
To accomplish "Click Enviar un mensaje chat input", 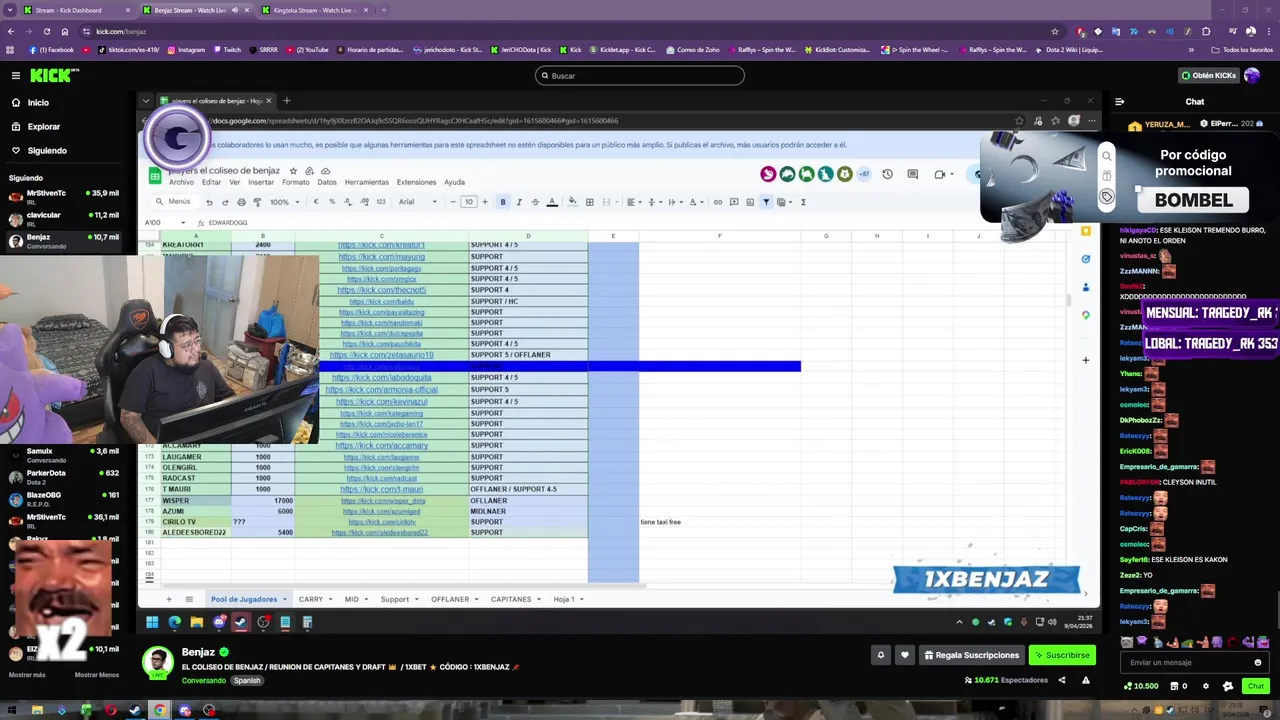I will click(x=1188, y=662).
